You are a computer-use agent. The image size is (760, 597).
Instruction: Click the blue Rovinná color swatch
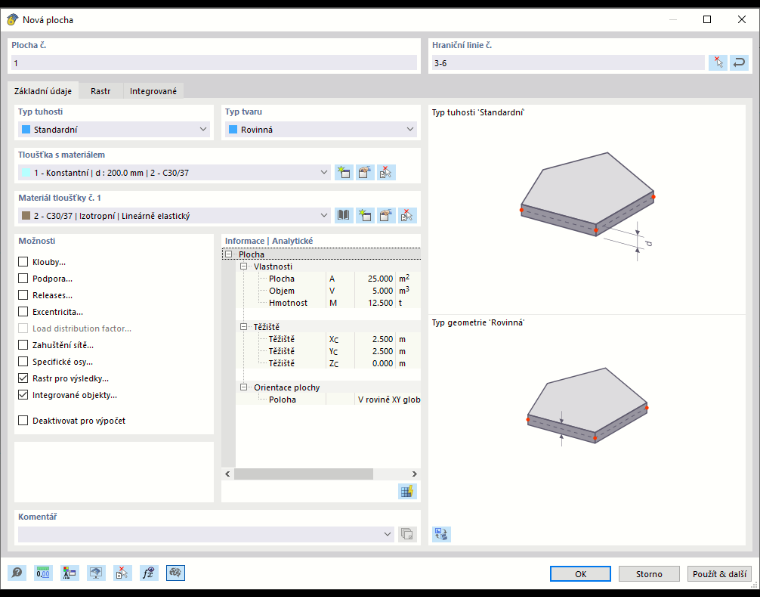pos(233,129)
